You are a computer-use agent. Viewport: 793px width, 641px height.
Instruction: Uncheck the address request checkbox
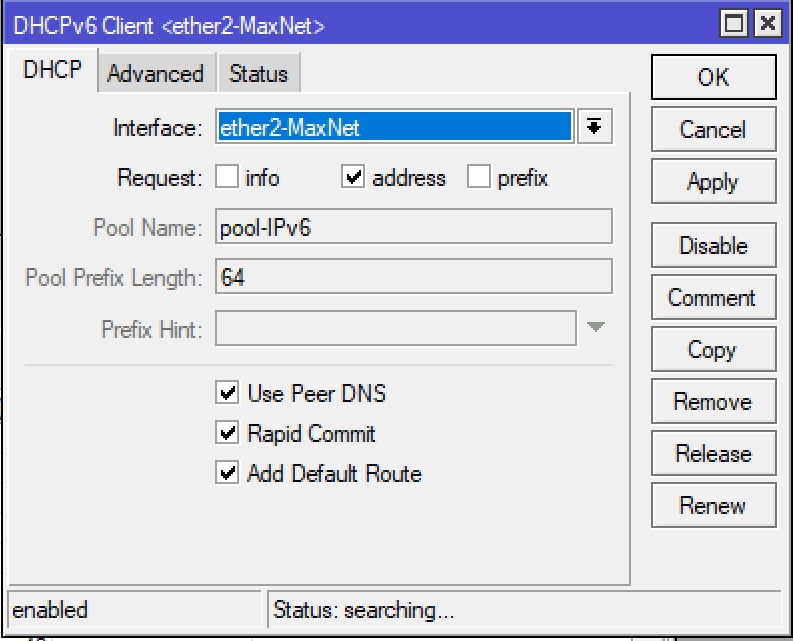(x=353, y=177)
